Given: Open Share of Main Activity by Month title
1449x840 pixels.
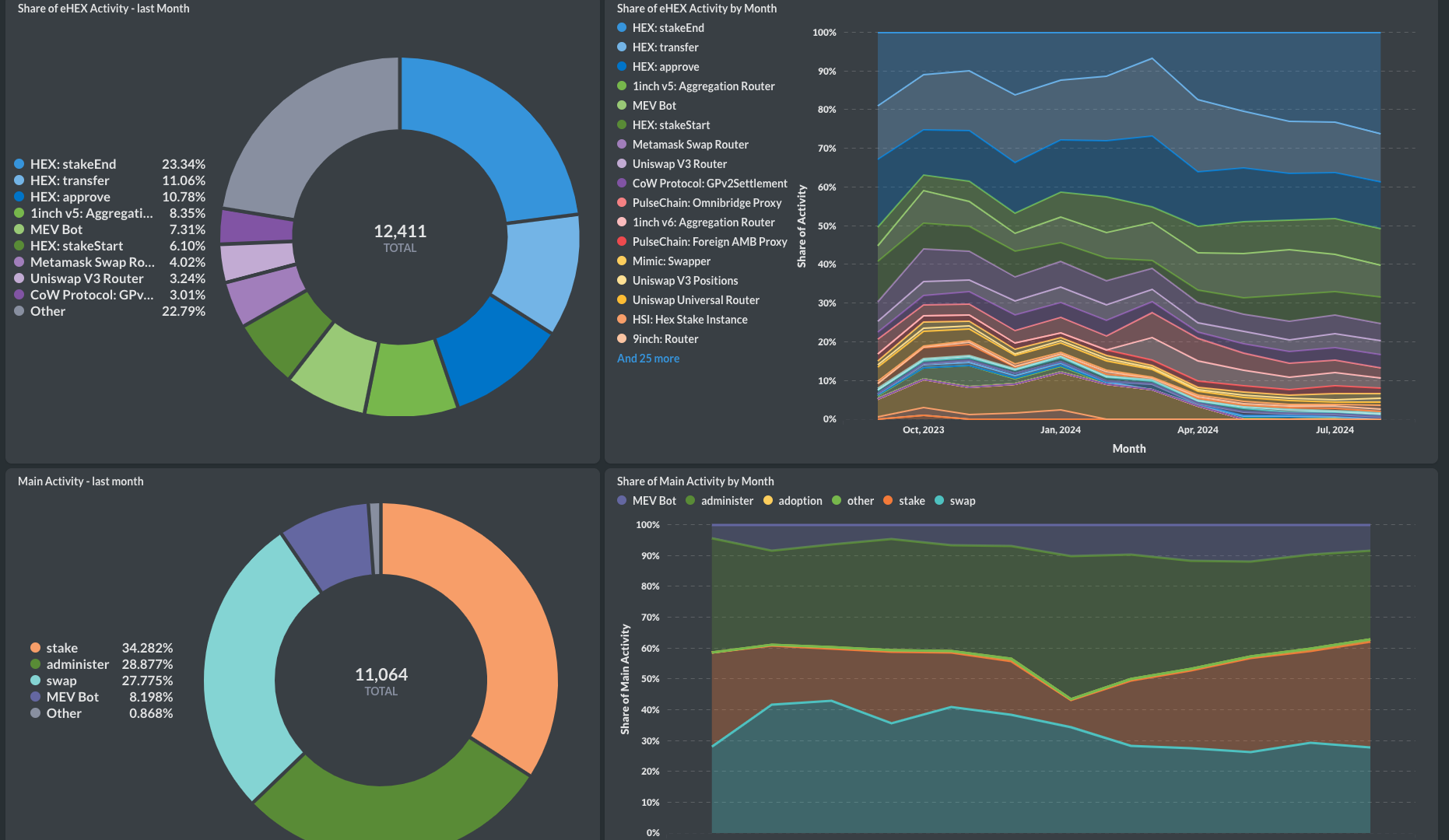Looking at the screenshot, I should tap(695, 481).
